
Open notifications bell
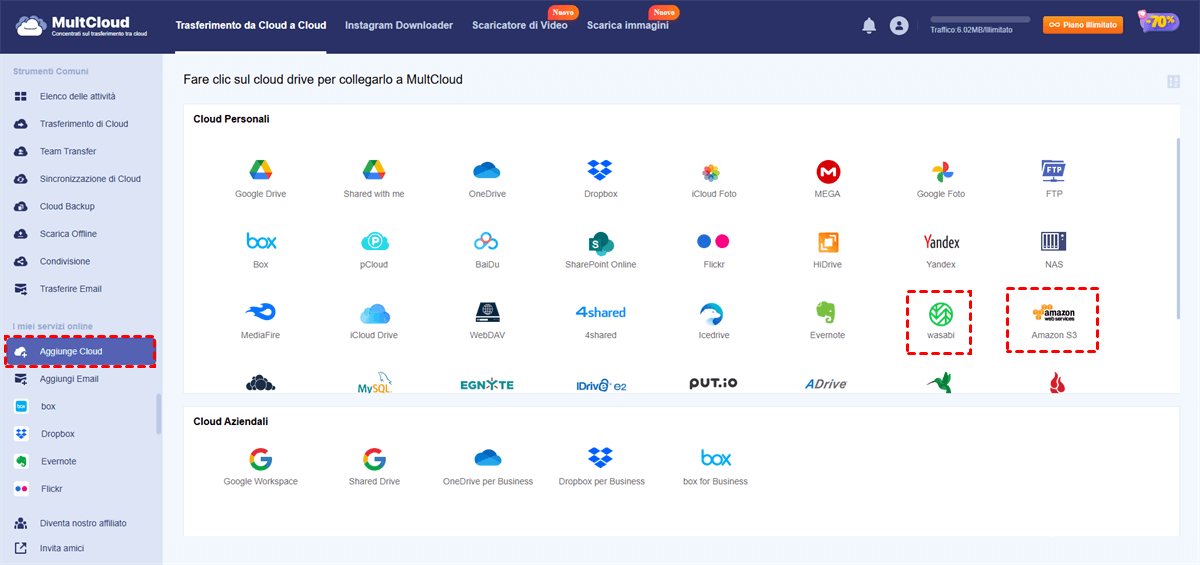[x=869, y=26]
